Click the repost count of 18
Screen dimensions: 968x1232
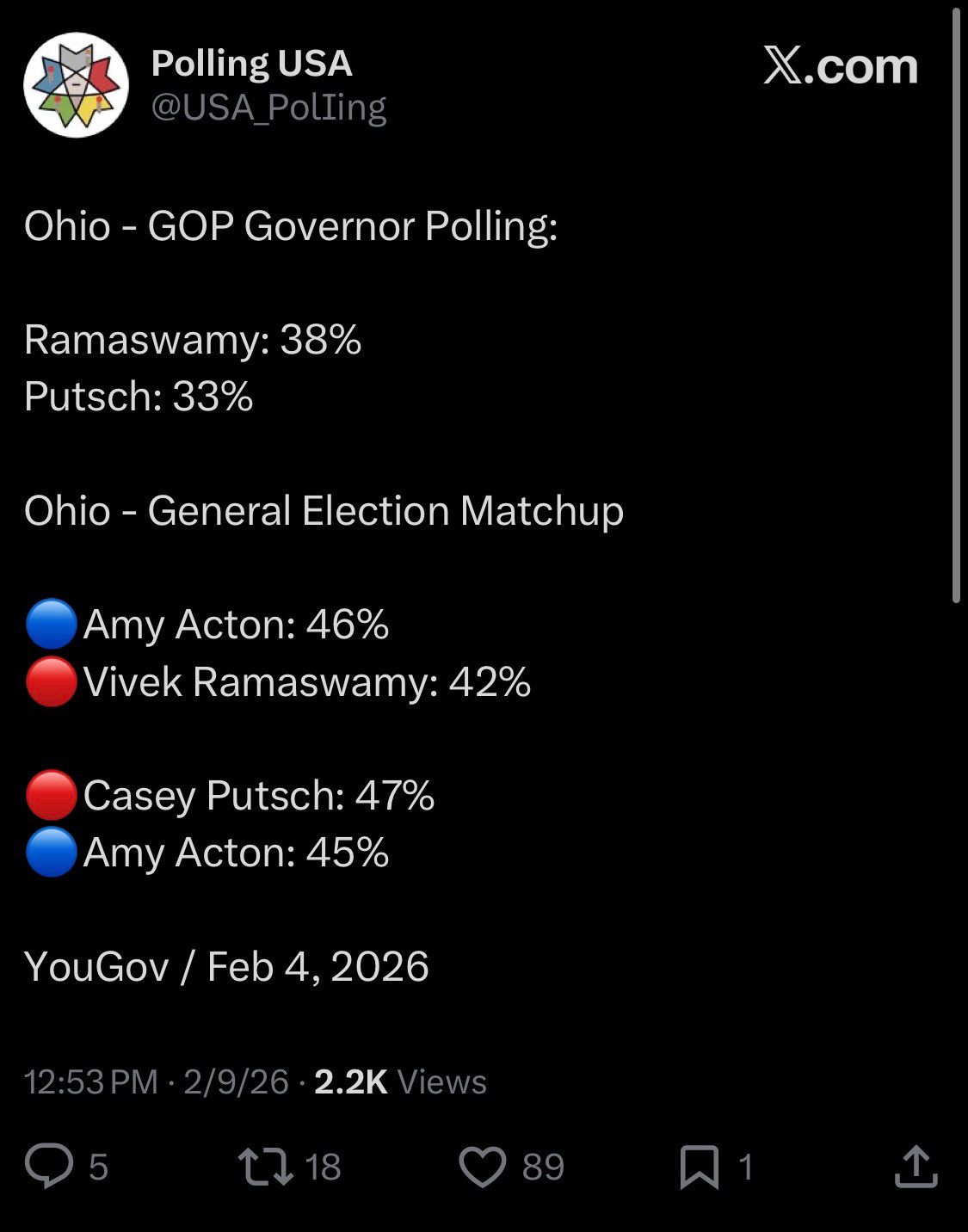click(x=323, y=1167)
